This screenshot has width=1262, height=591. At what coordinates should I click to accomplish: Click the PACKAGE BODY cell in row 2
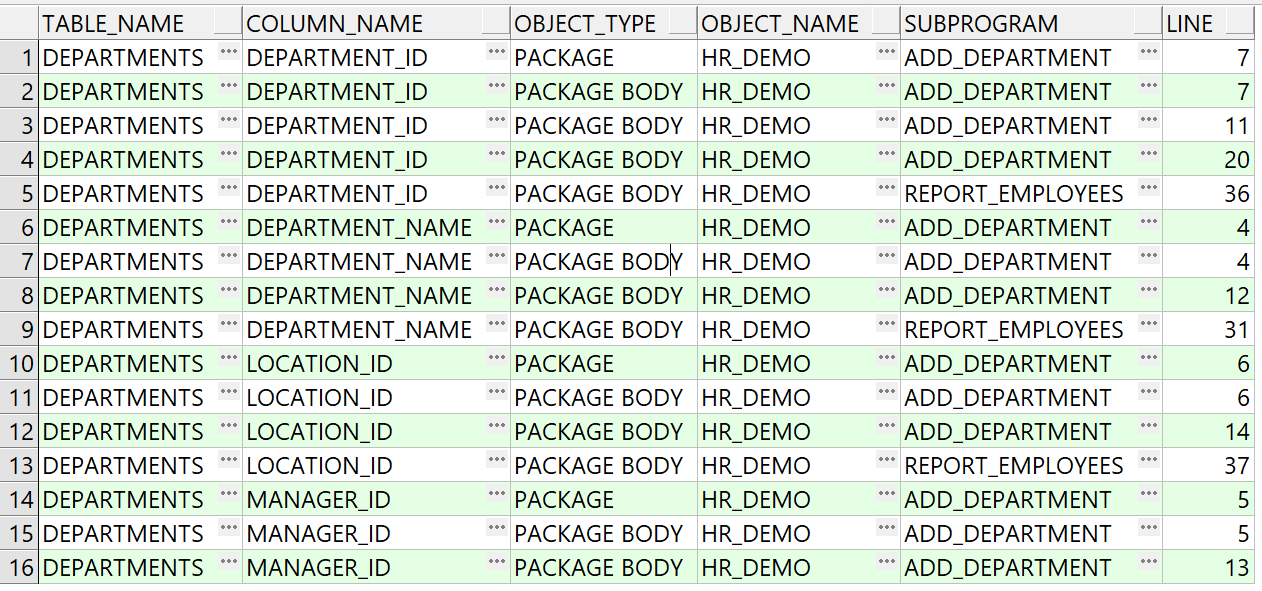(604, 92)
